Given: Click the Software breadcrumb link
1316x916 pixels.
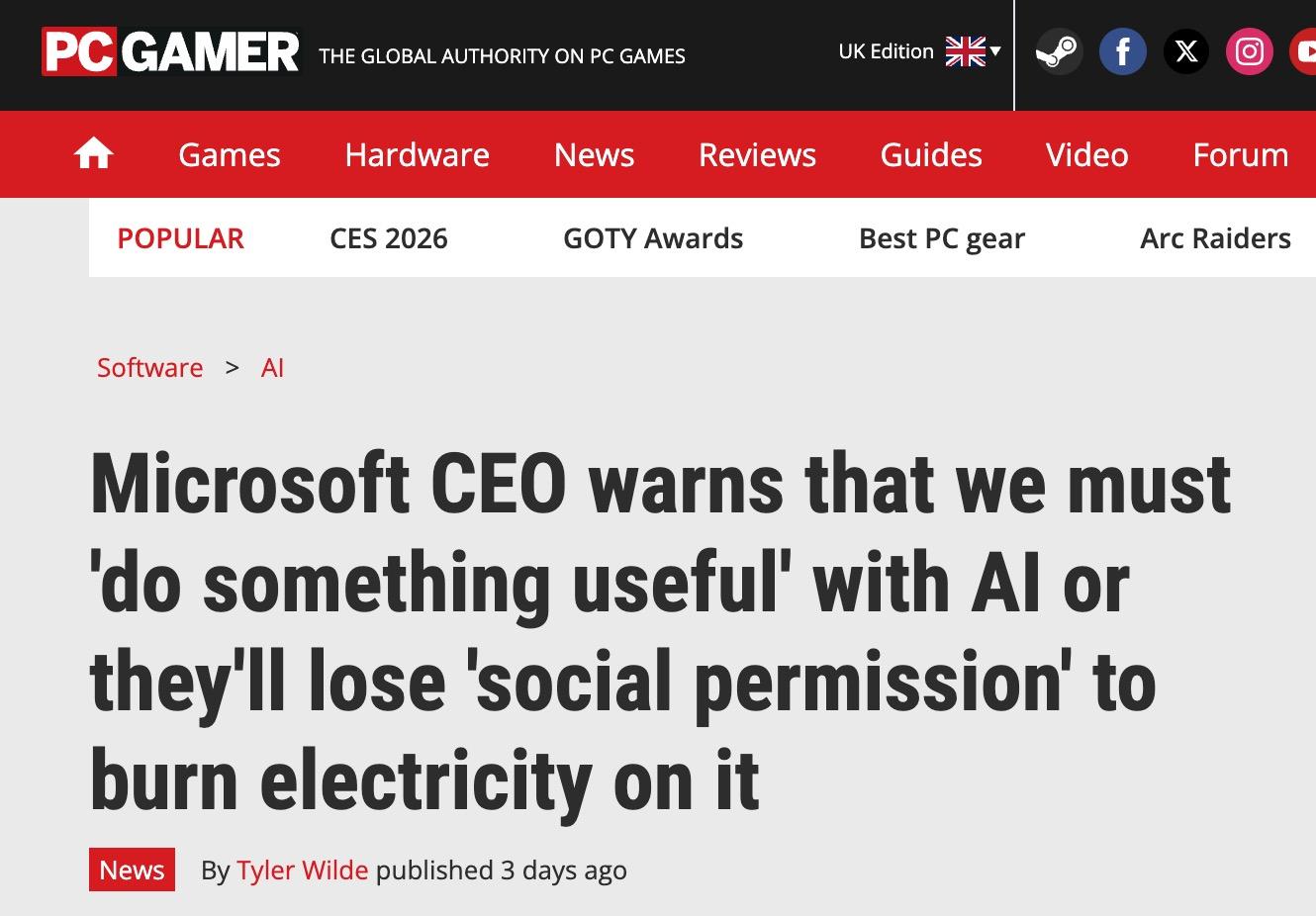Looking at the screenshot, I should pyautogui.click(x=149, y=368).
